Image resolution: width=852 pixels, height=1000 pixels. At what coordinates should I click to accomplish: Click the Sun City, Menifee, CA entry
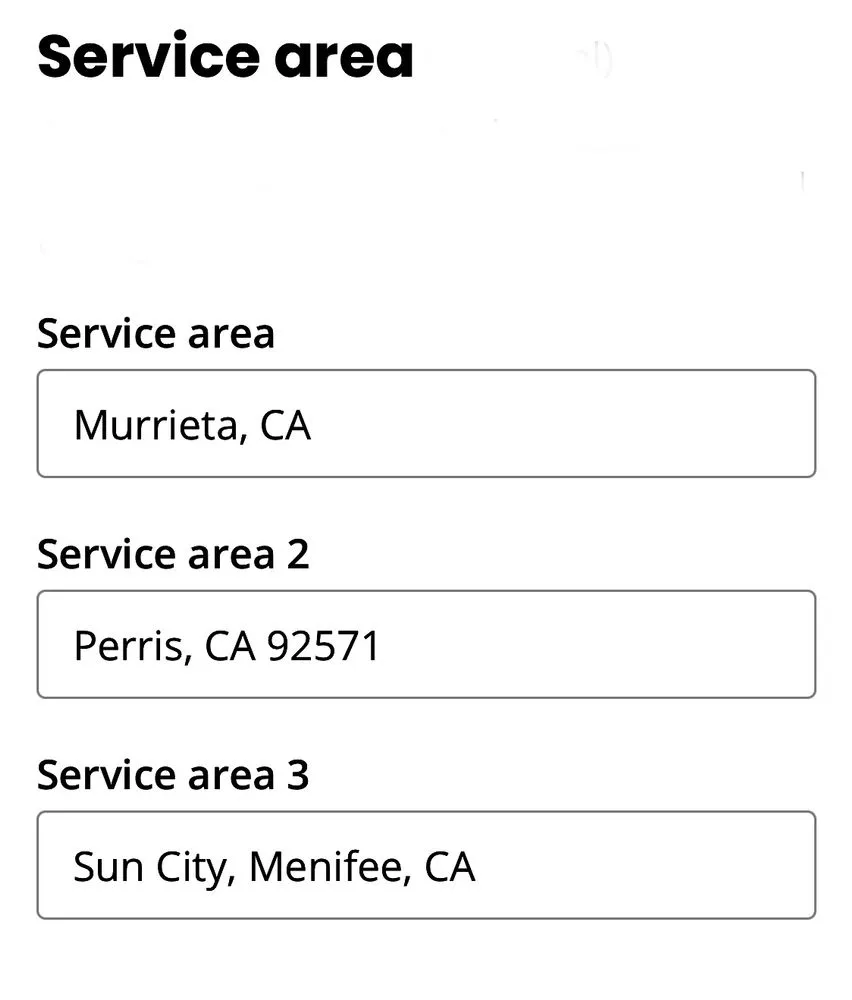273,864
